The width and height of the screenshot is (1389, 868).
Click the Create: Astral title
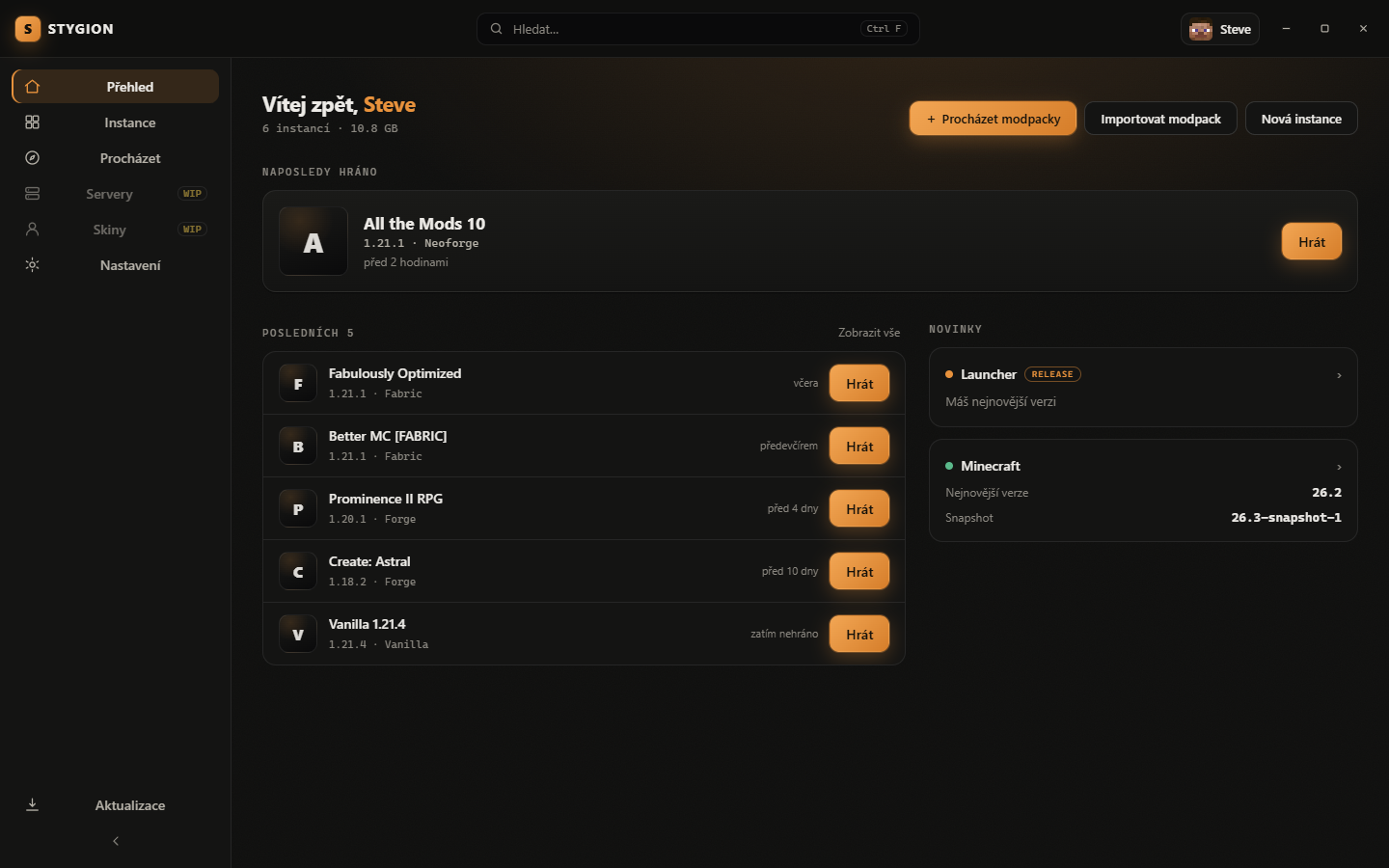point(369,561)
